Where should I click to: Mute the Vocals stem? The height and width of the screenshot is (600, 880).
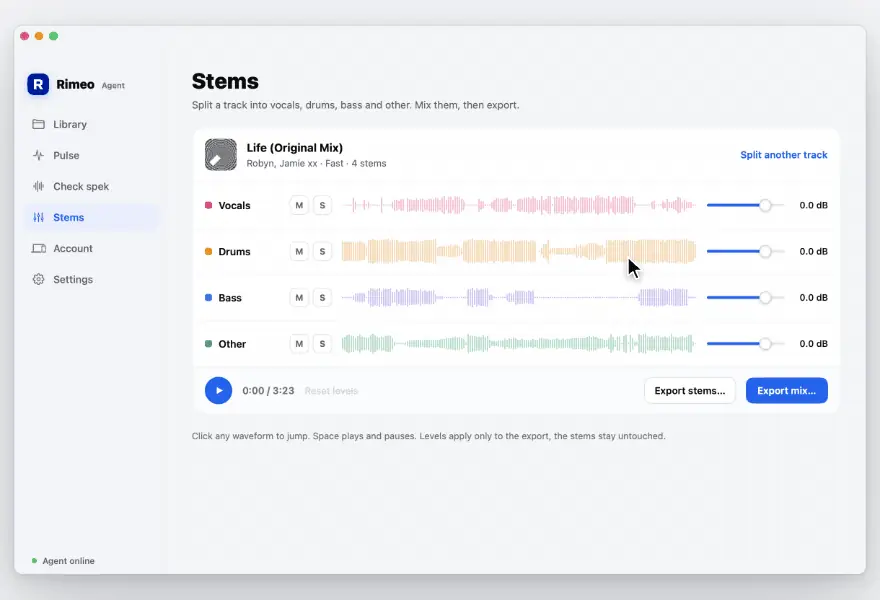point(299,205)
